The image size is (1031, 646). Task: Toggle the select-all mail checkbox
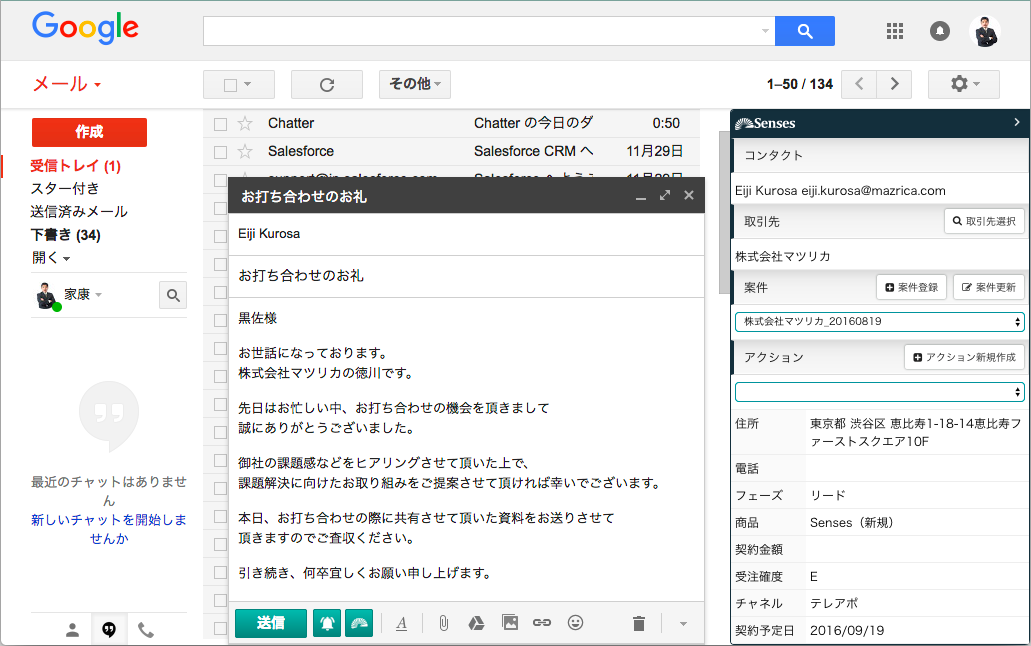click(x=230, y=85)
